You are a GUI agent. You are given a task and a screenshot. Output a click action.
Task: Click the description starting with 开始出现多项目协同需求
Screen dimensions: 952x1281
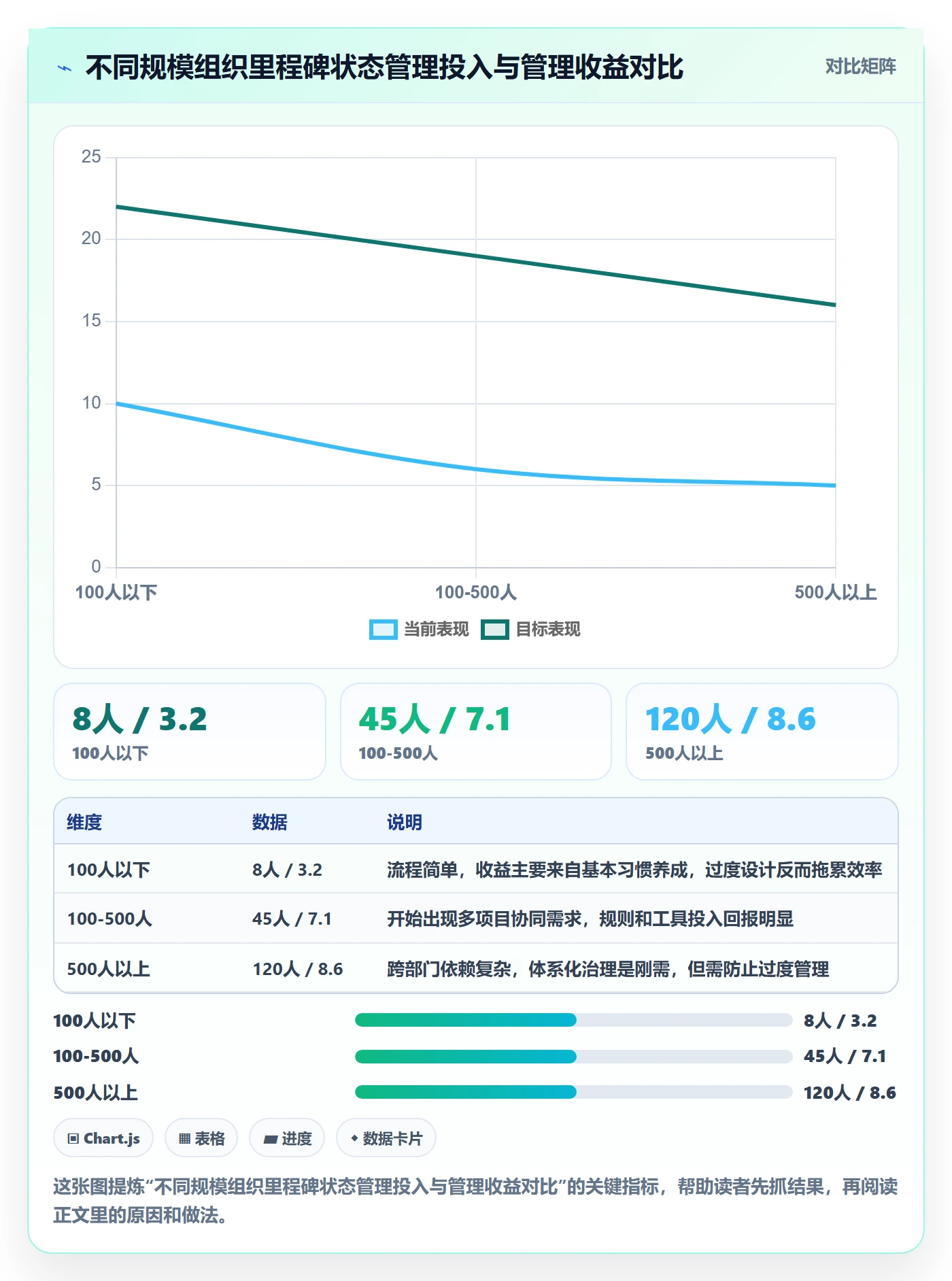(x=590, y=919)
